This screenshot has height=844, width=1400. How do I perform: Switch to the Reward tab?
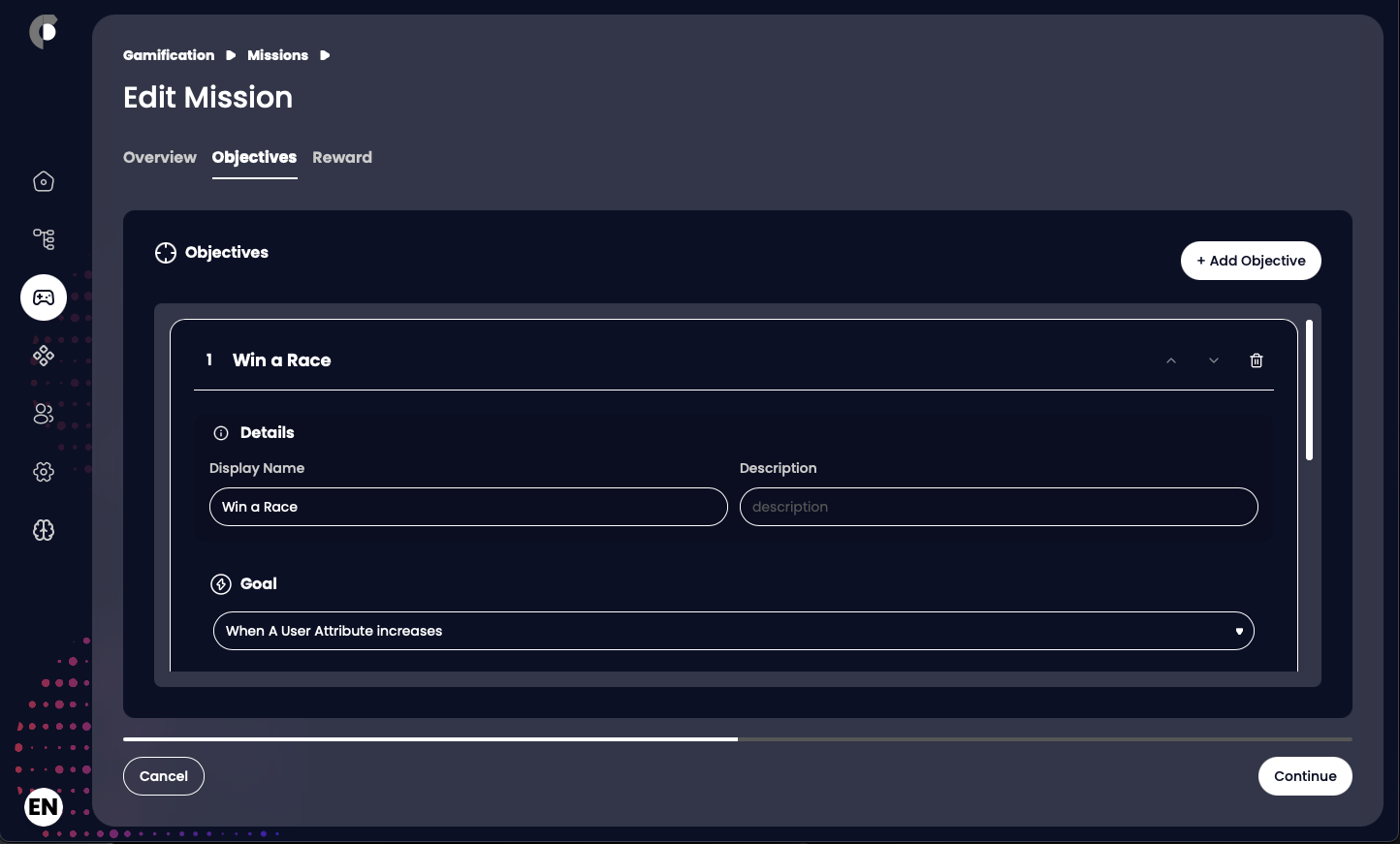tap(342, 157)
